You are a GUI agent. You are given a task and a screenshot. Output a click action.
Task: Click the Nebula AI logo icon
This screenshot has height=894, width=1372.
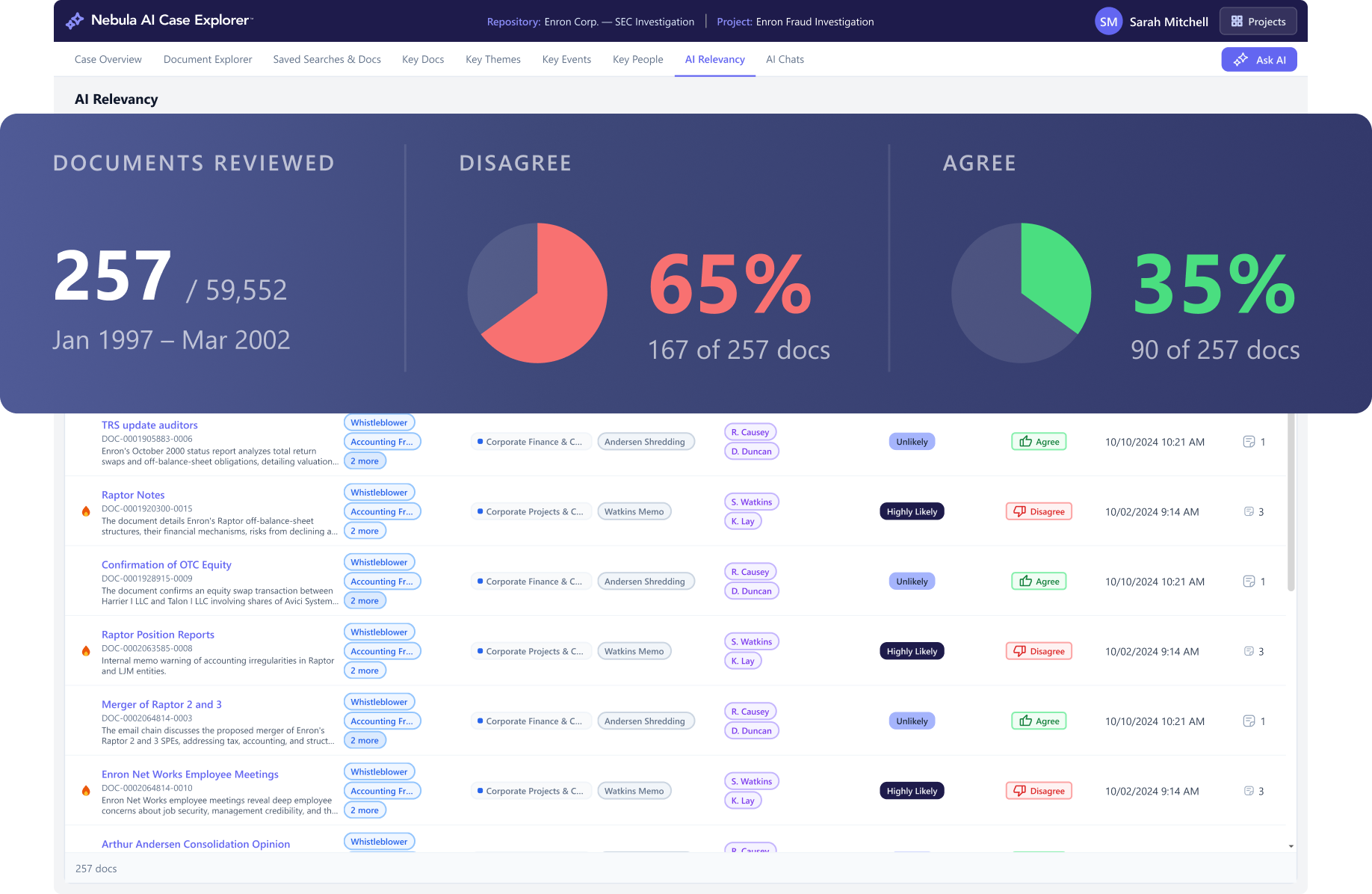tap(75, 21)
